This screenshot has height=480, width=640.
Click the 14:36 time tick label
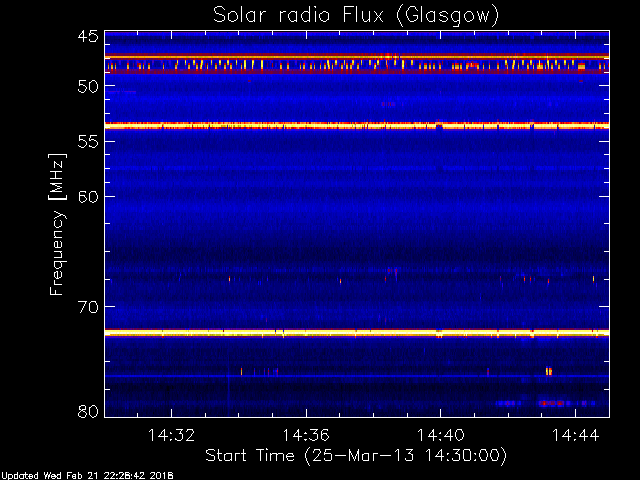click(306, 435)
